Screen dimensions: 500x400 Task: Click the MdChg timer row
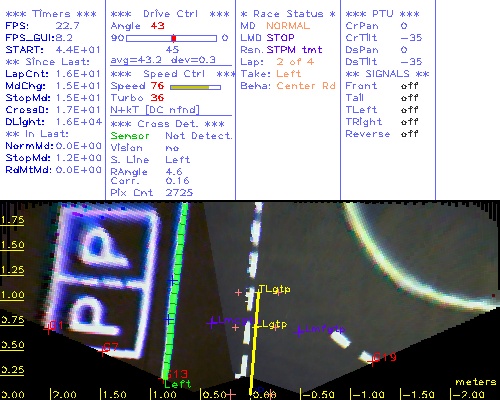point(53,86)
